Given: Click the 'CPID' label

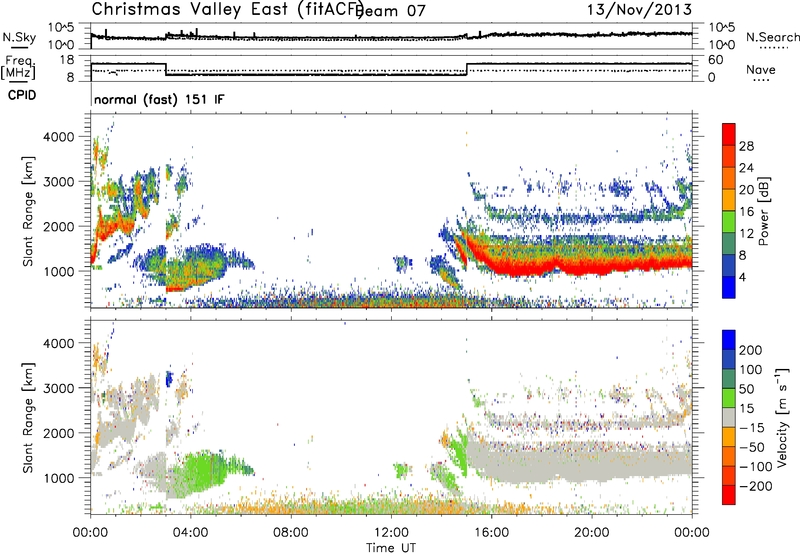Looking at the screenshot, I should [22, 95].
